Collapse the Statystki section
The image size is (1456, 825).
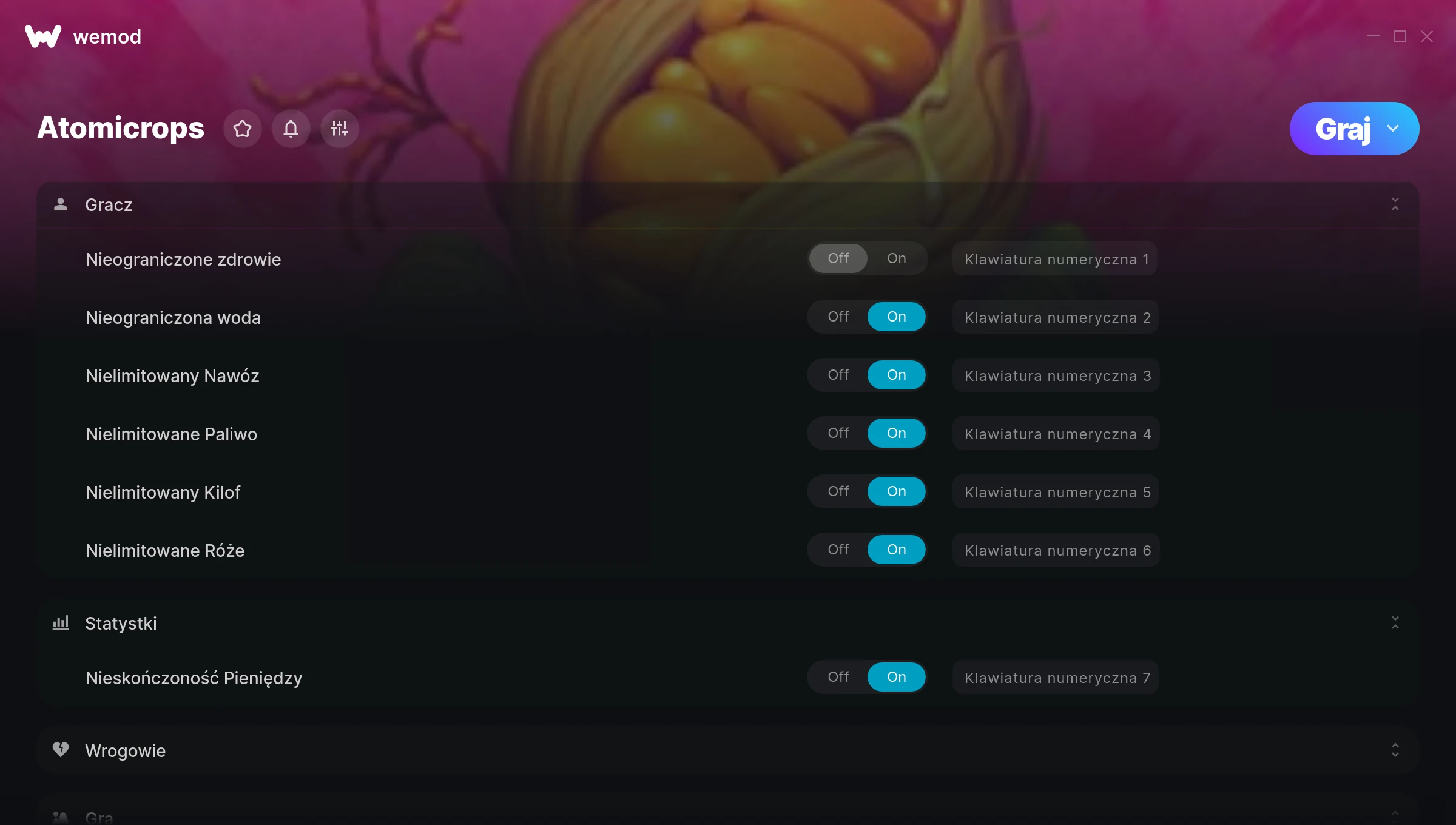pyautogui.click(x=1395, y=623)
